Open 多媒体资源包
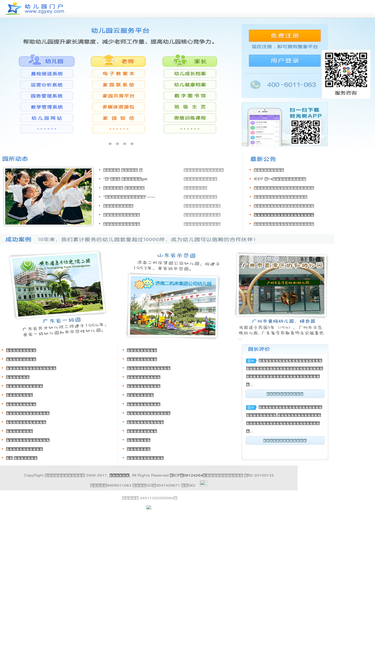The height and width of the screenshot is (667, 375). [118, 107]
